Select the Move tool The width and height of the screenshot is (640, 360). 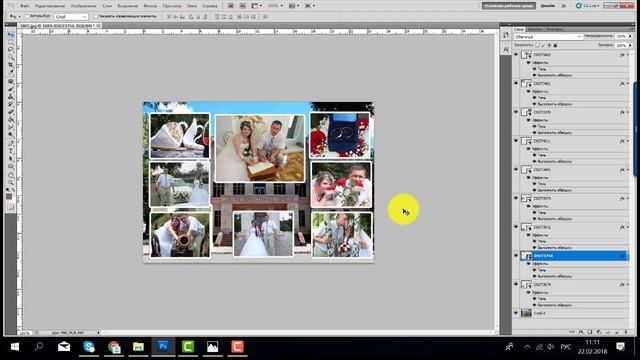pos(11,34)
